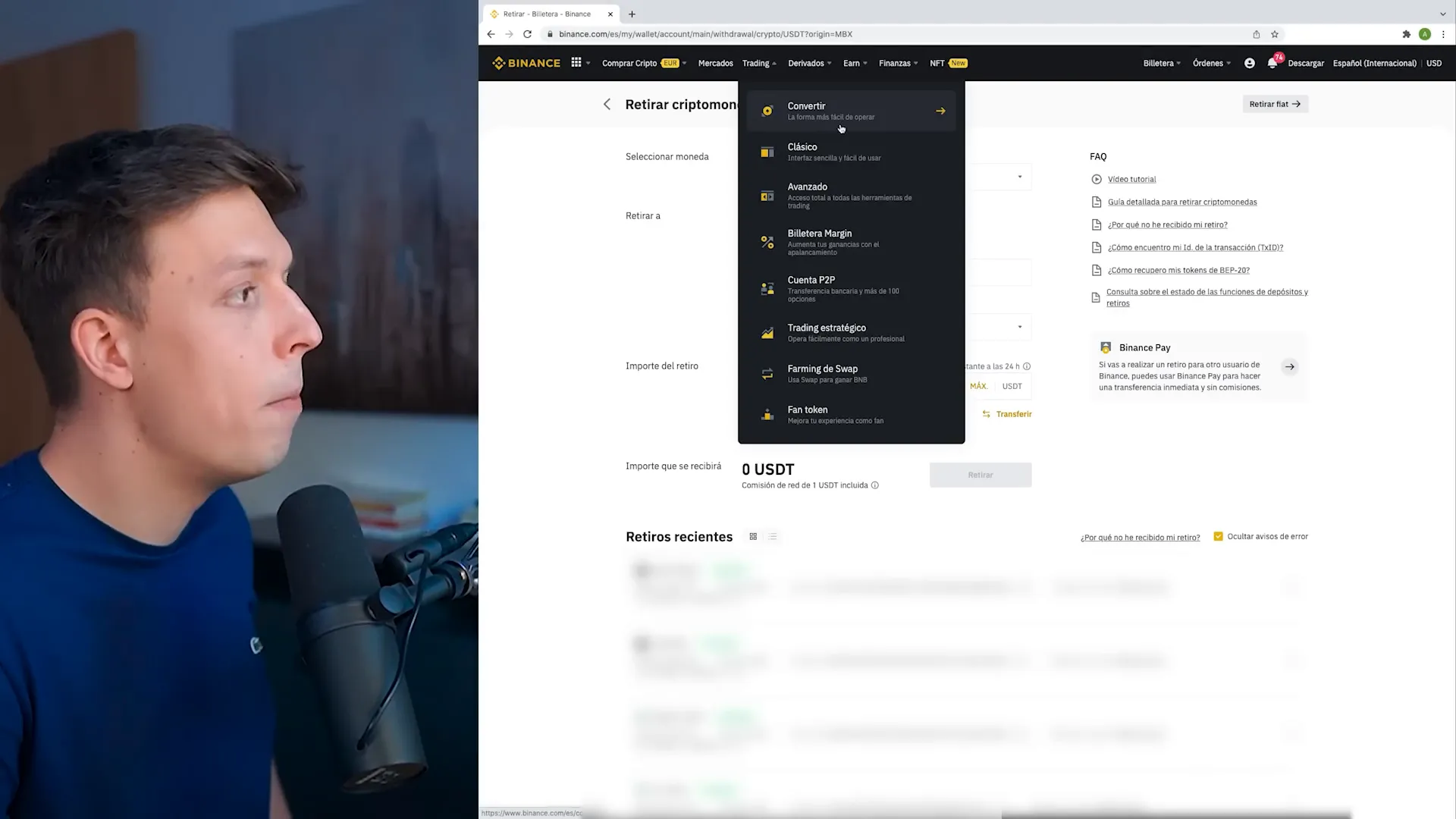The height and width of the screenshot is (819, 1456).
Task: Click the Transferir link
Action: 1013,413
